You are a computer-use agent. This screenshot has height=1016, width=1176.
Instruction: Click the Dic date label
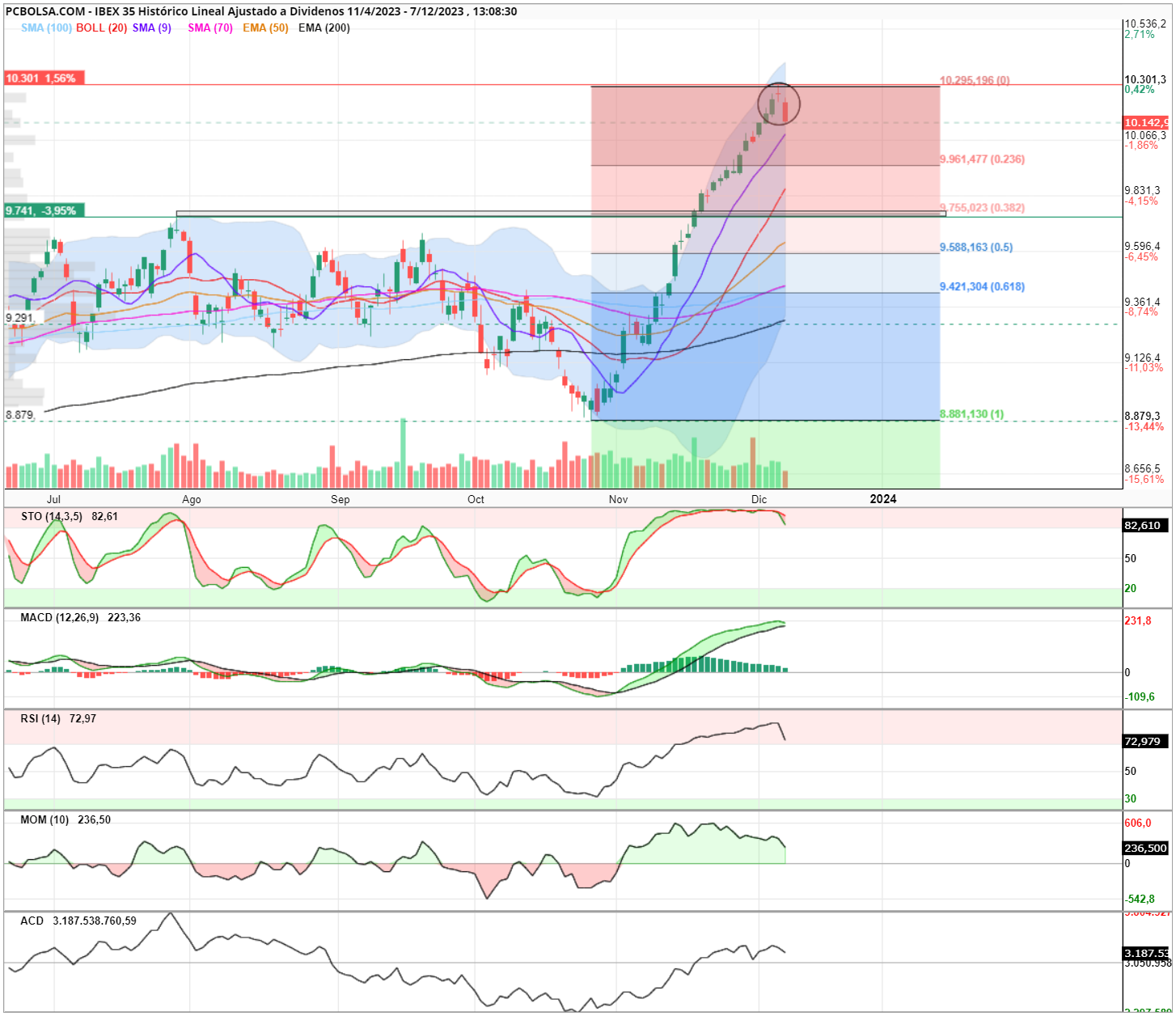coord(759,499)
